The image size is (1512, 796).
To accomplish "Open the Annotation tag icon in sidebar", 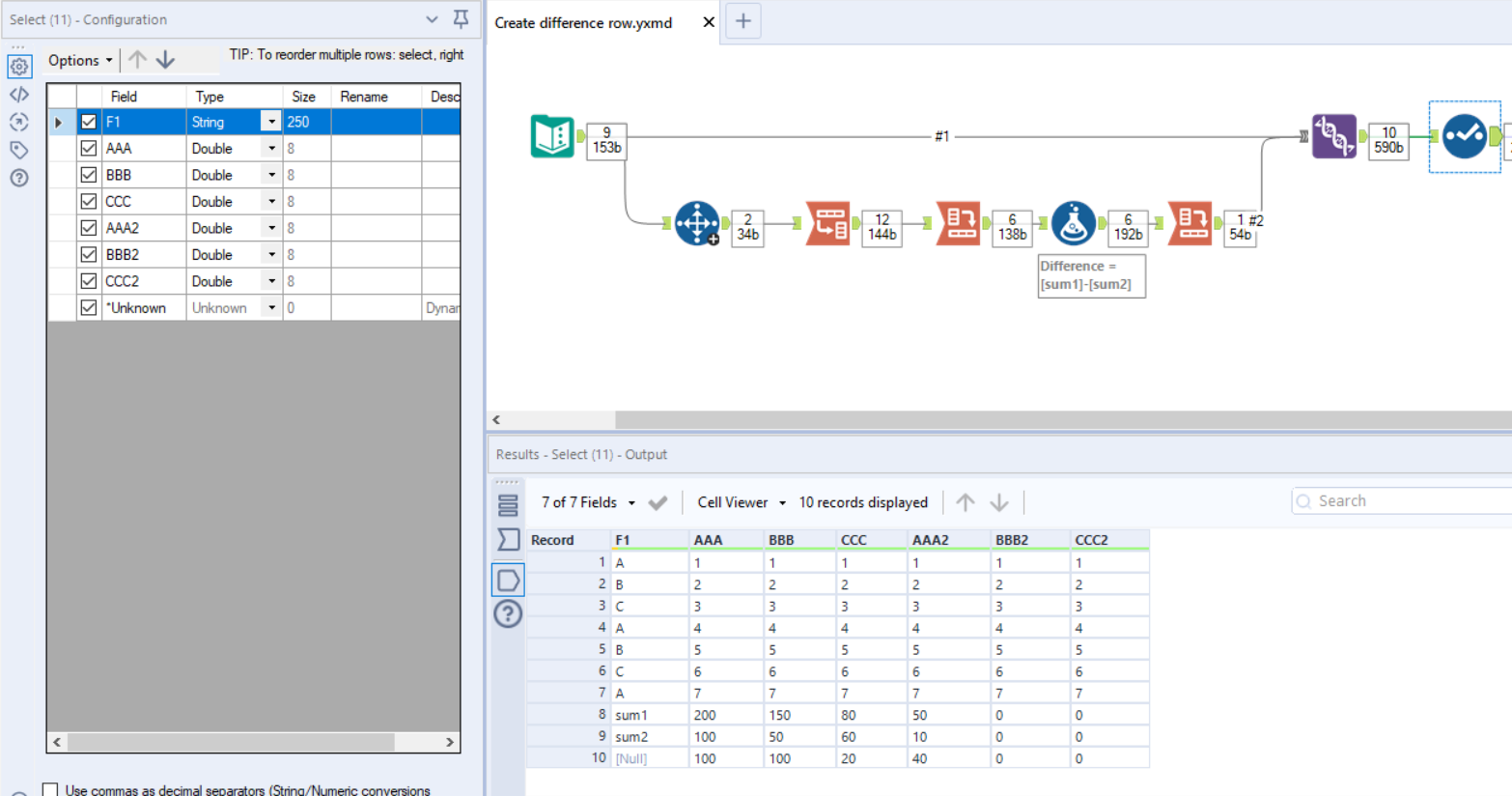I will pyautogui.click(x=19, y=150).
